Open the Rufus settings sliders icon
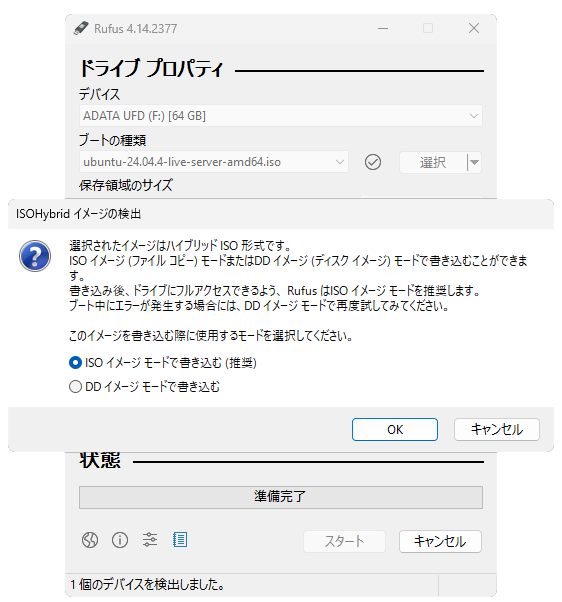 point(150,540)
